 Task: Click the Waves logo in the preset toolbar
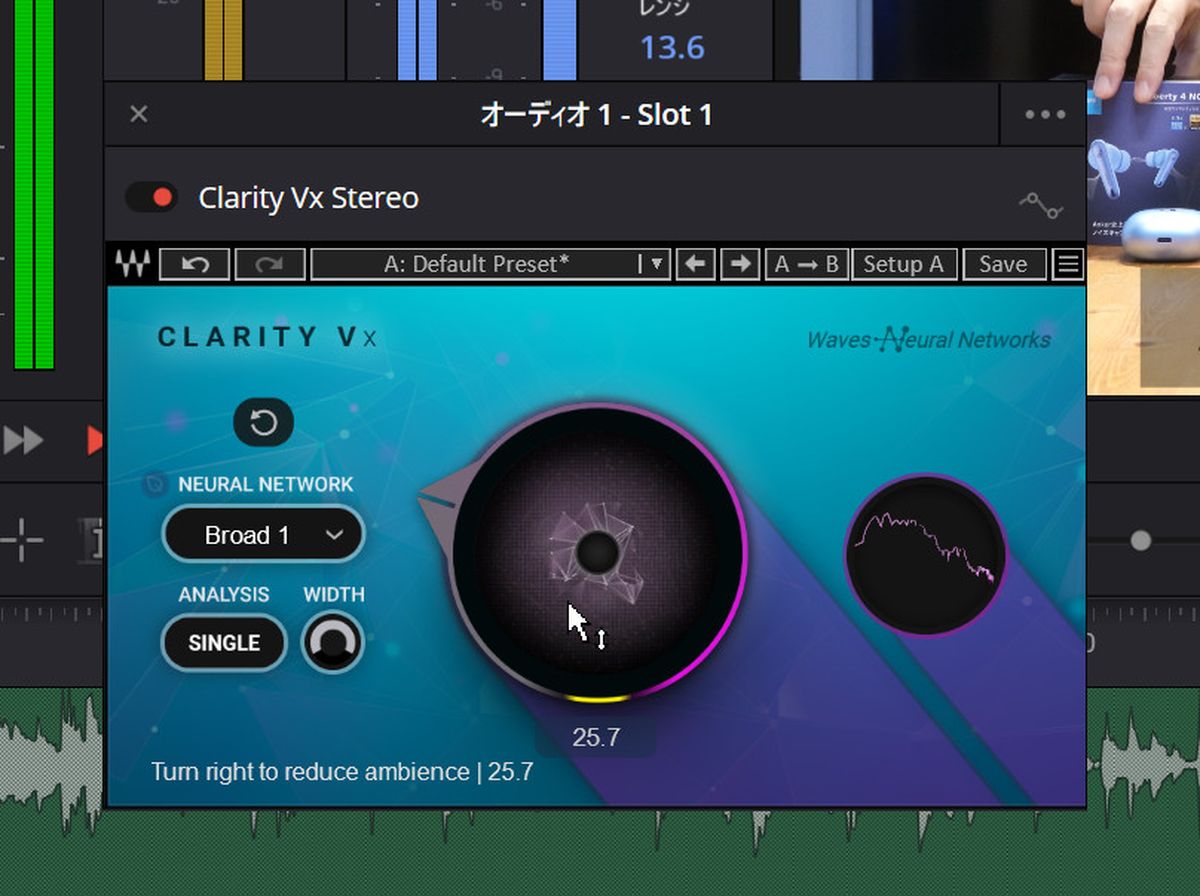[132, 264]
